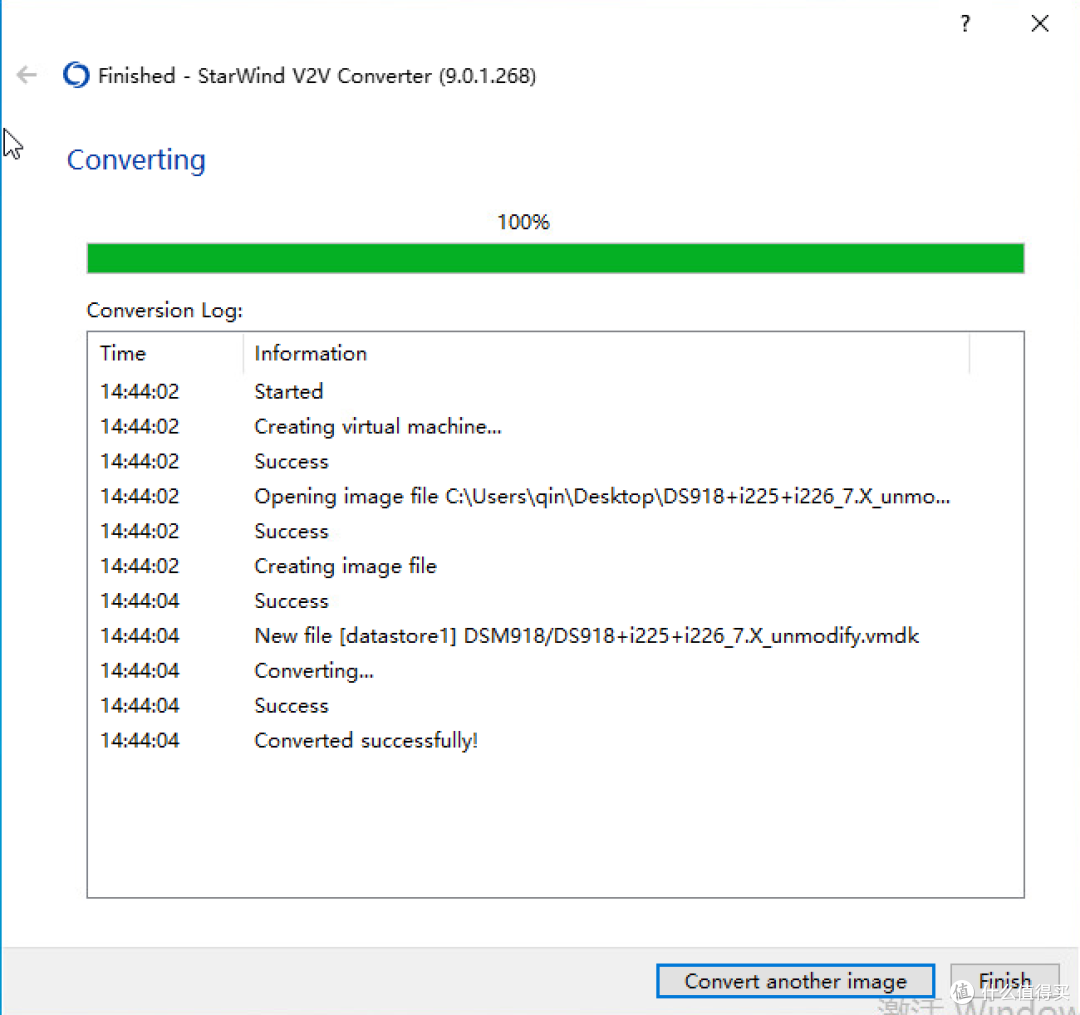
Task: Click the 'Converting' page heading
Action: [x=136, y=160]
